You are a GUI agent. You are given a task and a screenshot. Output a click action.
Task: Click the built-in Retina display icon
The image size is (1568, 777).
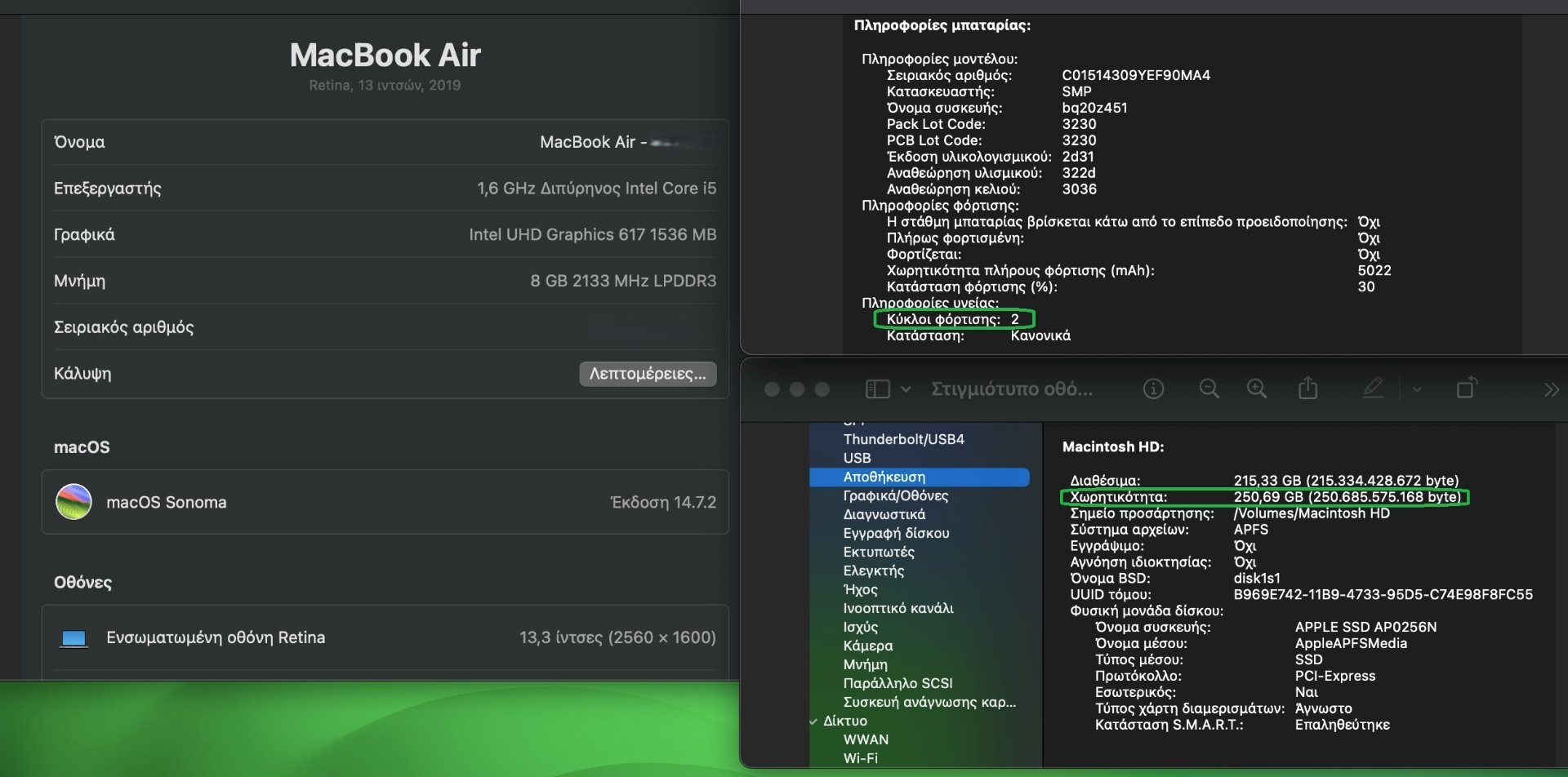[73, 638]
